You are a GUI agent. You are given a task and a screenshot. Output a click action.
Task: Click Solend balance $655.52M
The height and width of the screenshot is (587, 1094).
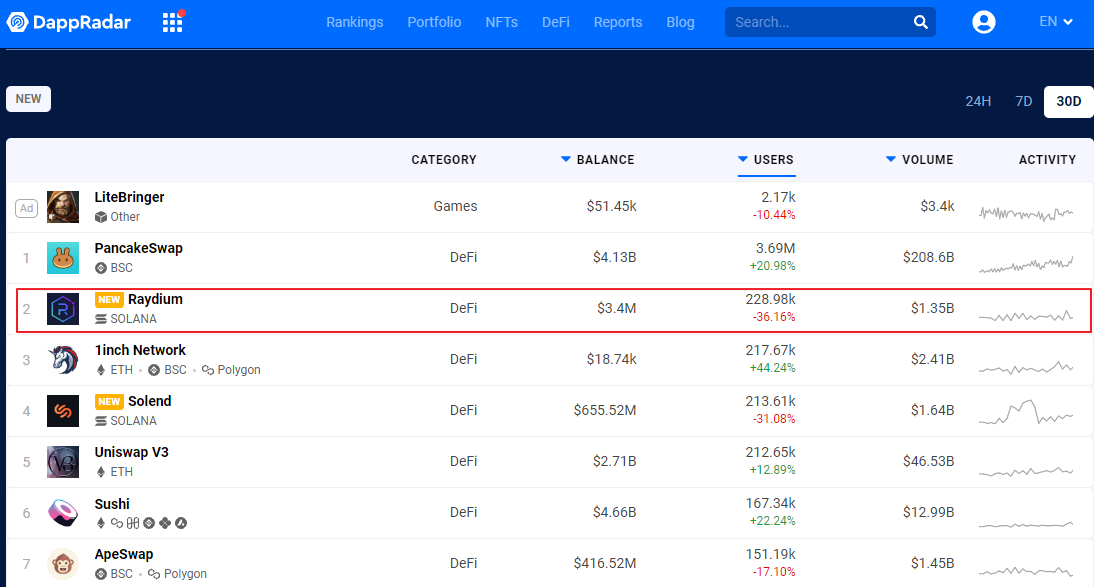(x=605, y=410)
